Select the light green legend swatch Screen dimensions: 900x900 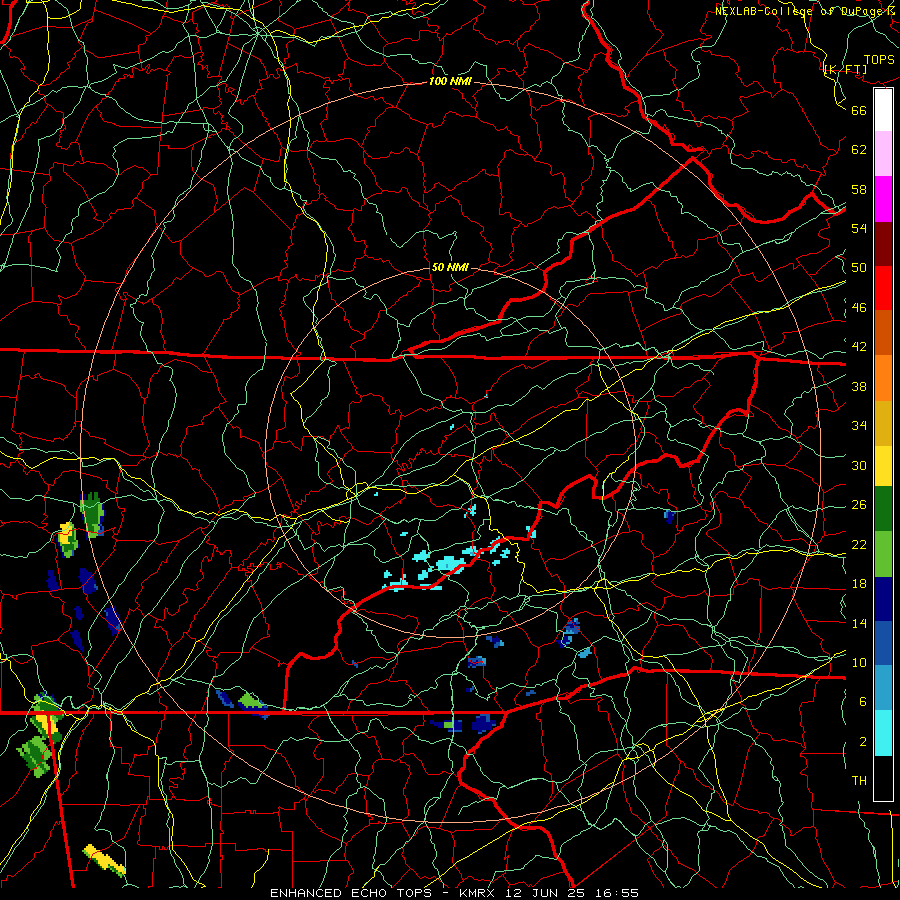(883, 554)
